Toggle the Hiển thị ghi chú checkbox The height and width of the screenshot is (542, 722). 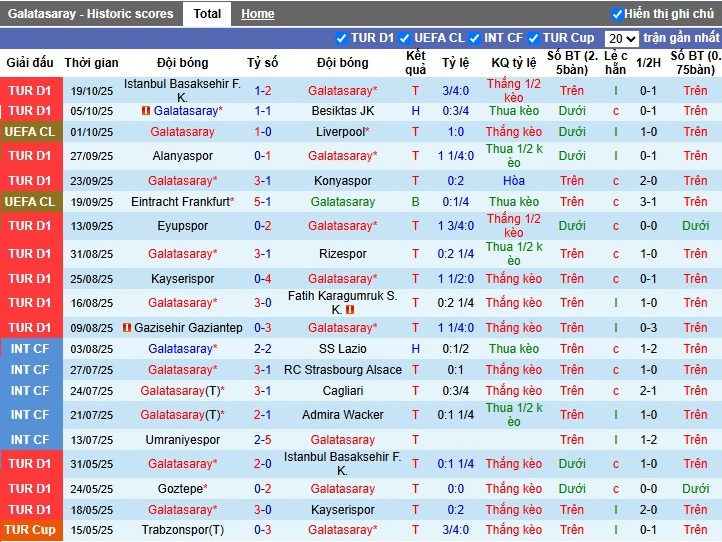coord(617,14)
